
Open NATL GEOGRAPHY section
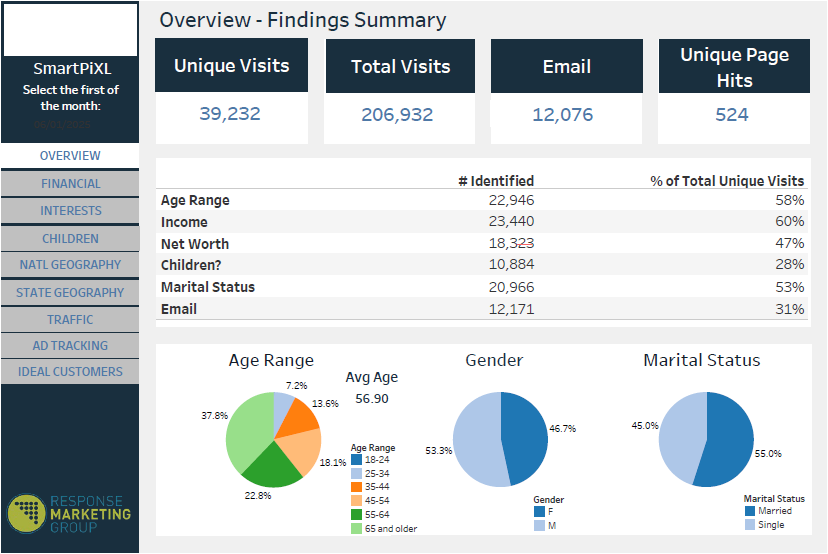point(70,265)
